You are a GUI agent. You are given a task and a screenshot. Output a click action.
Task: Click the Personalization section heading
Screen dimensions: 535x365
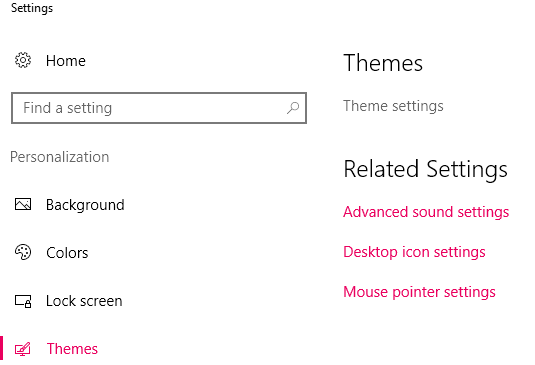(x=60, y=157)
